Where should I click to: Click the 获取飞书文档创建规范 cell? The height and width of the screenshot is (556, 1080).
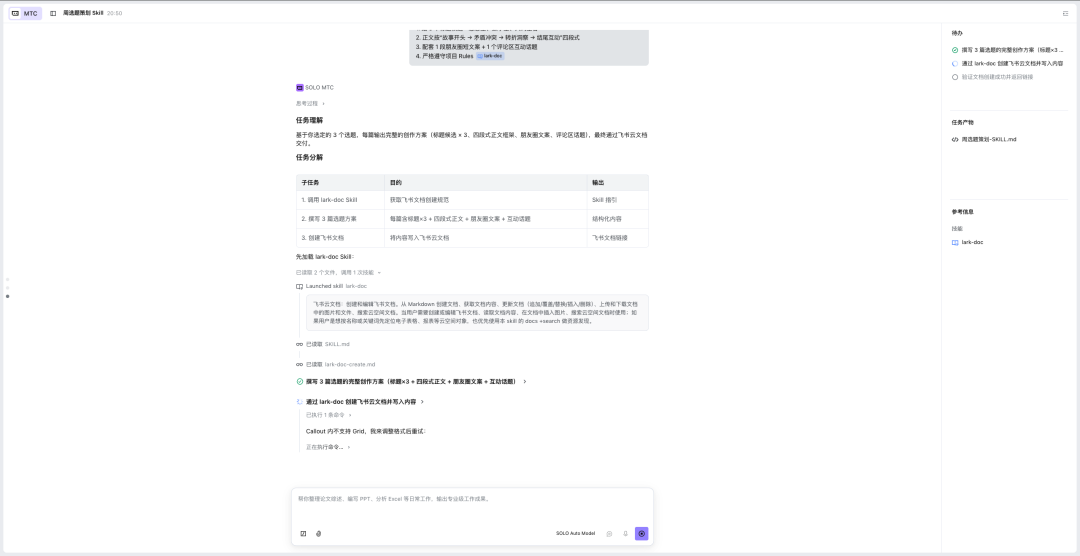tap(486, 200)
